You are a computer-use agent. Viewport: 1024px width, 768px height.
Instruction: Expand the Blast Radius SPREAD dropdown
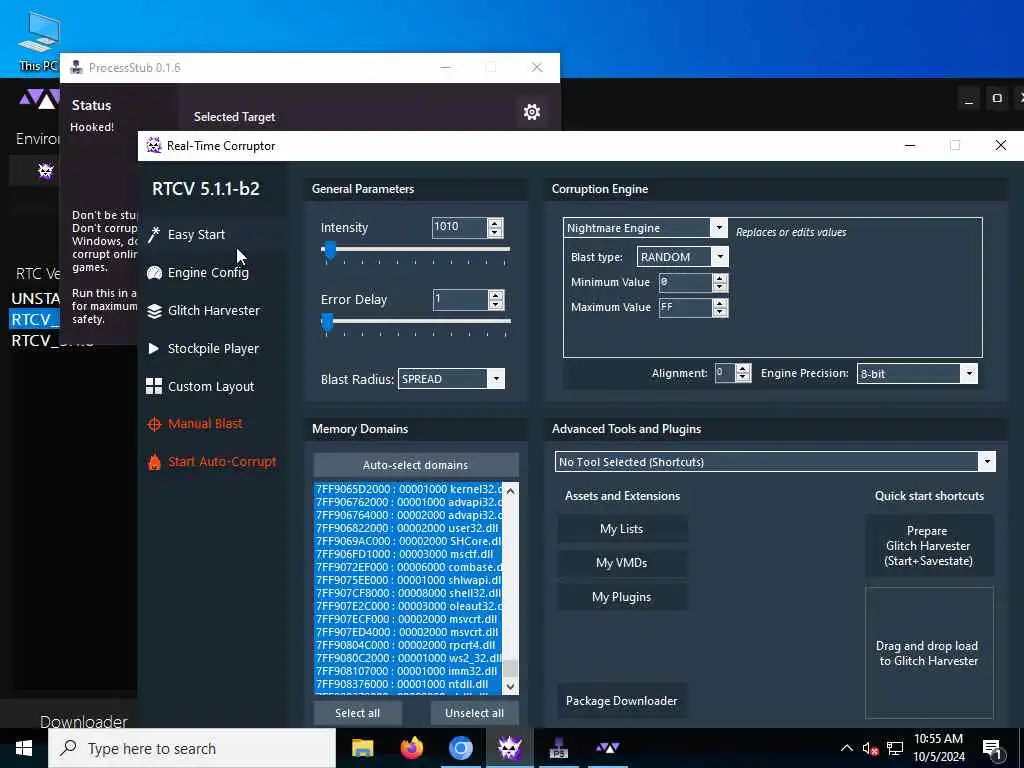496,379
